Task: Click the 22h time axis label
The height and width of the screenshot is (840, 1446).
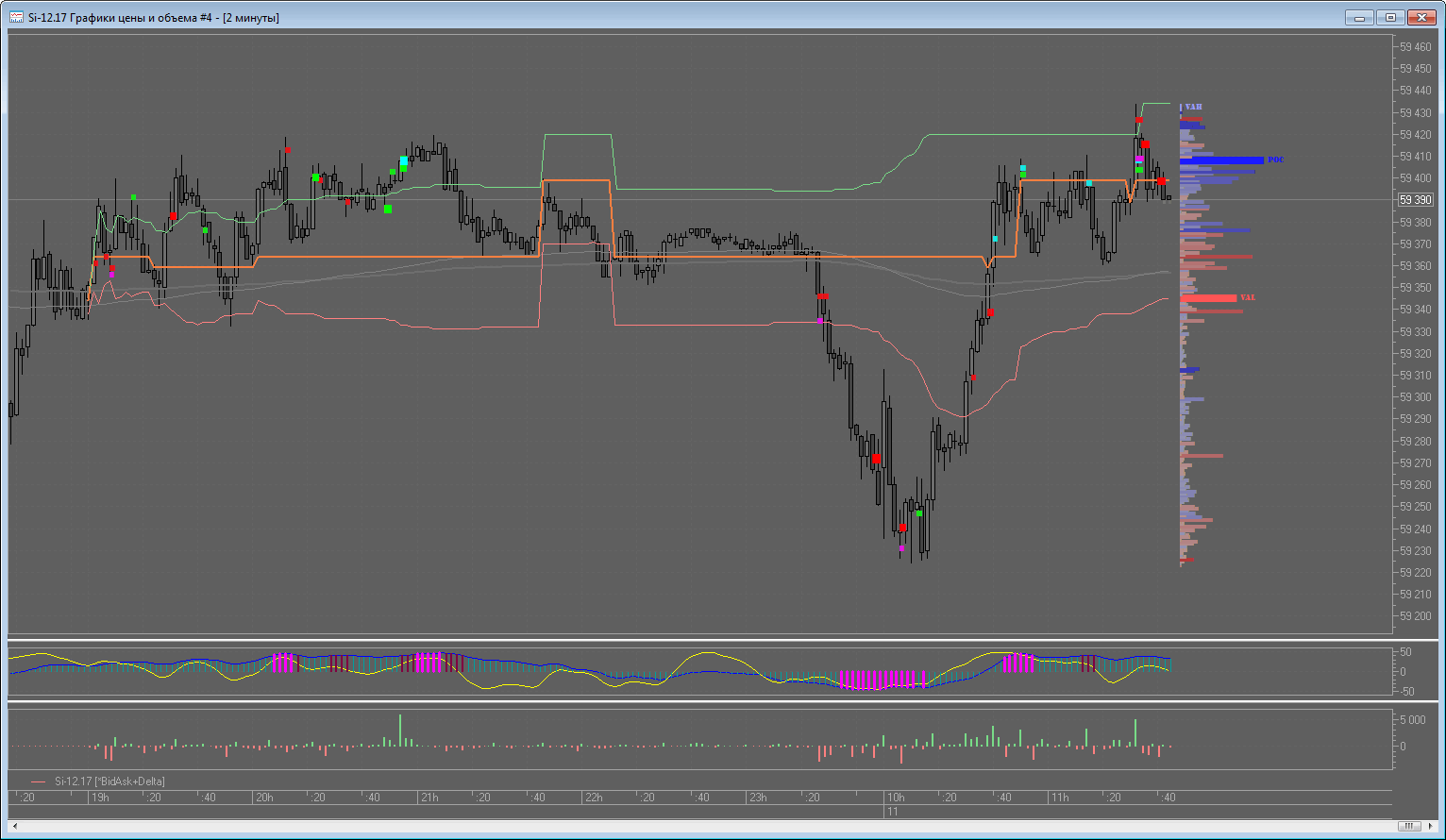Action: pyautogui.click(x=594, y=798)
